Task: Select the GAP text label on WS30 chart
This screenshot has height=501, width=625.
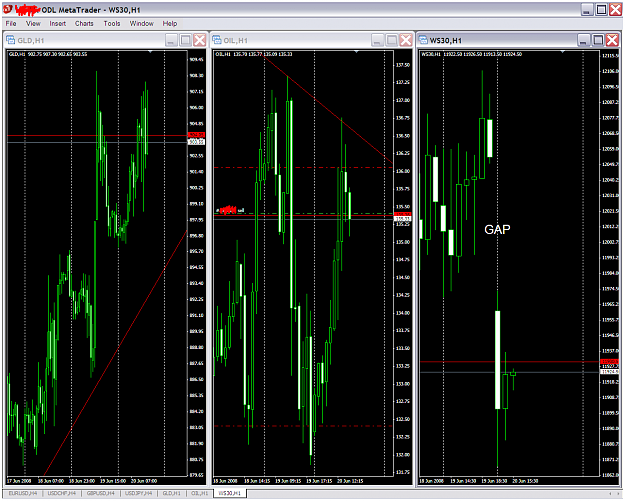Action: click(497, 229)
